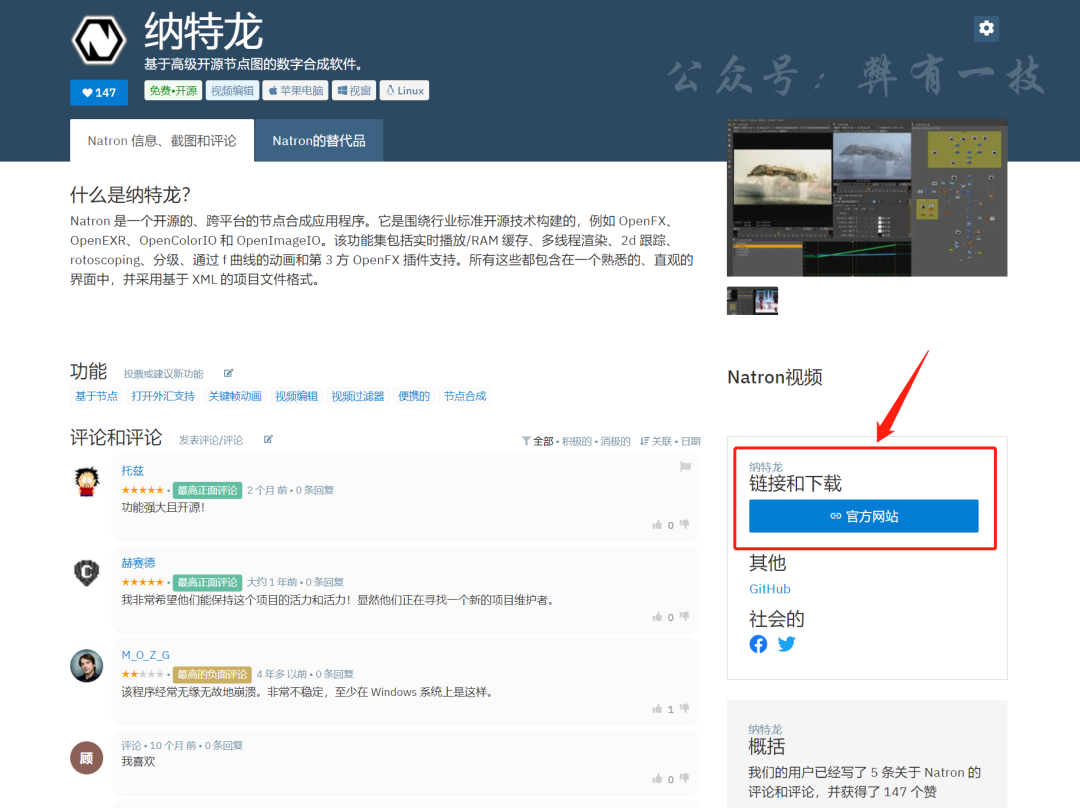Sort reviews by 日期
1080x808 pixels.
tap(690, 441)
